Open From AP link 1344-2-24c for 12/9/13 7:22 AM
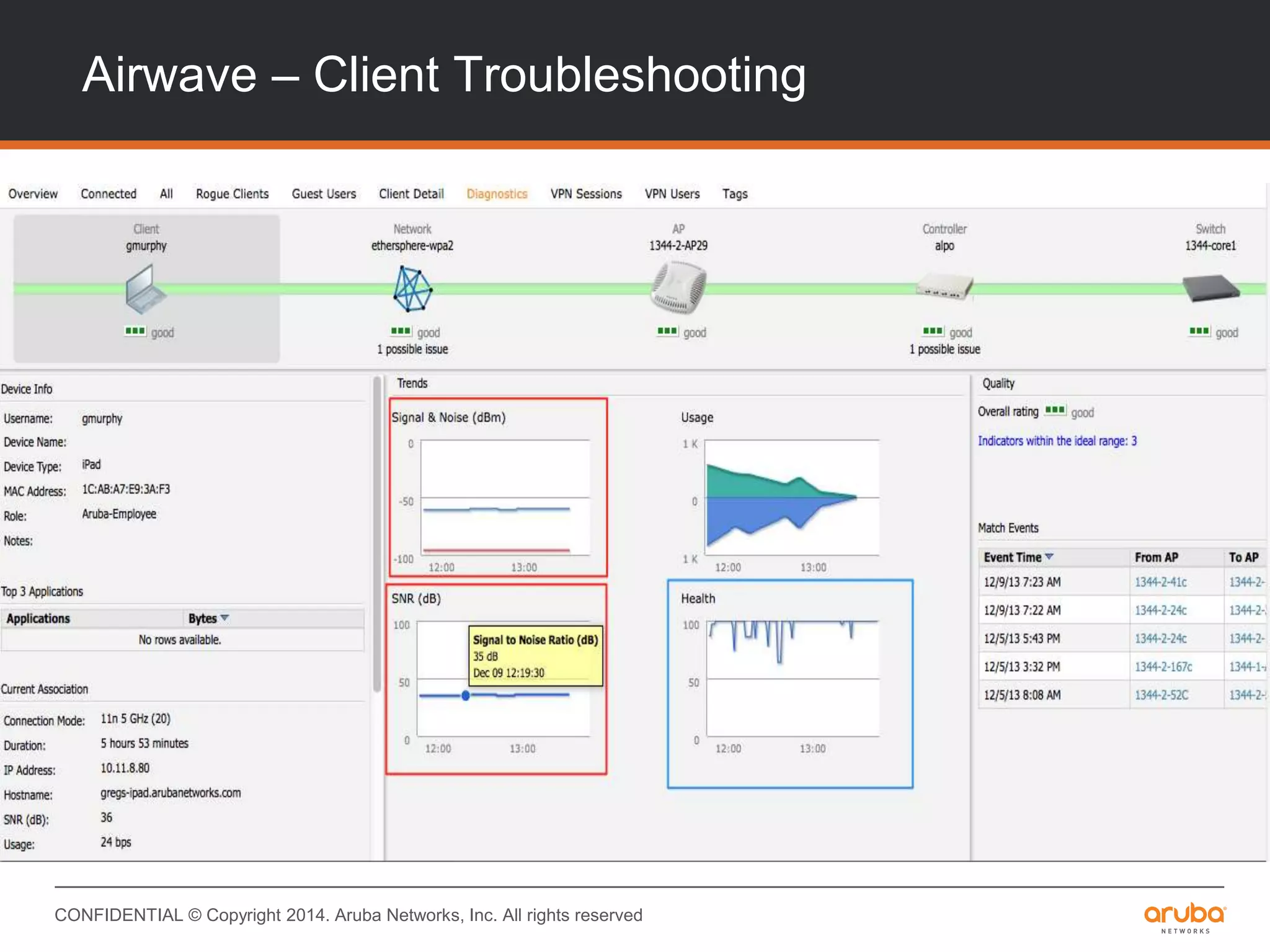 [1161, 610]
